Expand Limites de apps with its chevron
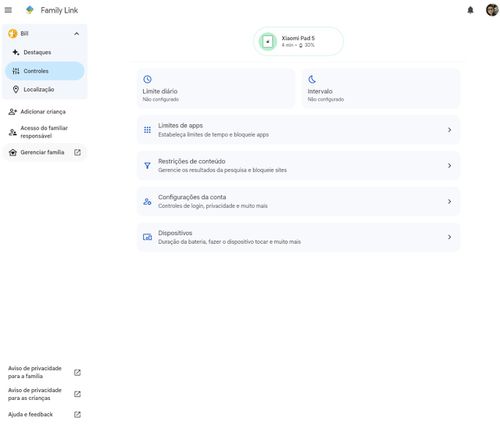This screenshot has height=425, width=500. pyautogui.click(x=449, y=130)
